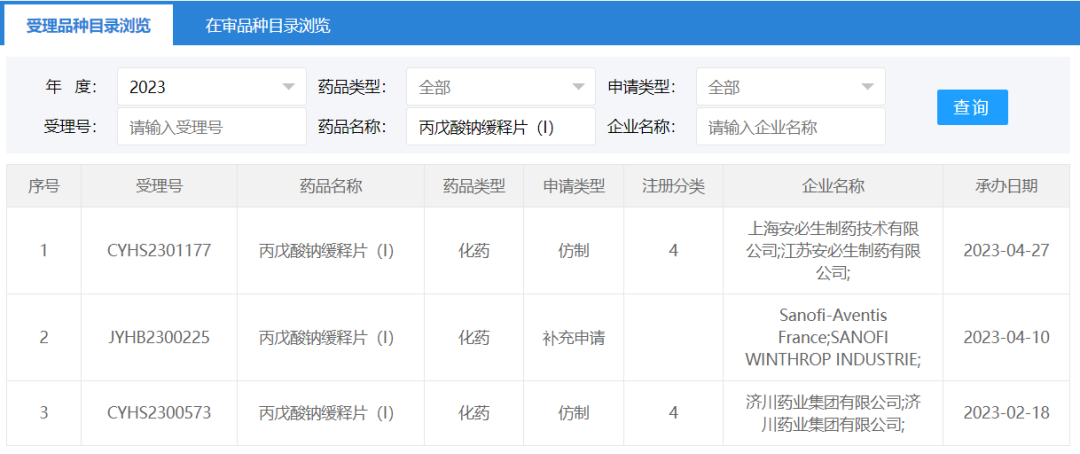The width and height of the screenshot is (1080, 454).
Task: Click Sanofi-Aventis France company cell
Action: click(x=833, y=338)
